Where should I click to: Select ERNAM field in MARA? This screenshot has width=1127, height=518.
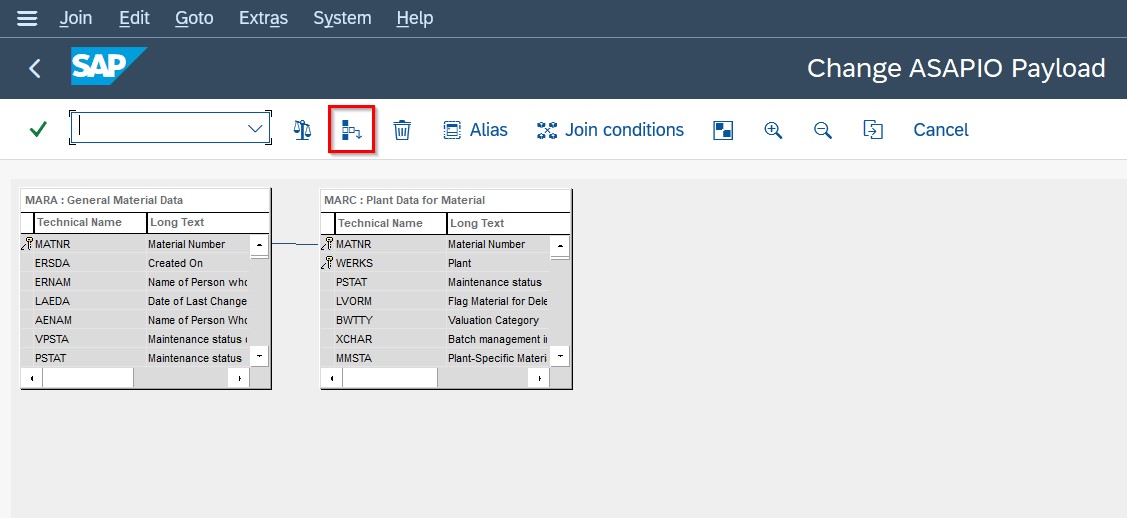pyautogui.click(x=52, y=282)
